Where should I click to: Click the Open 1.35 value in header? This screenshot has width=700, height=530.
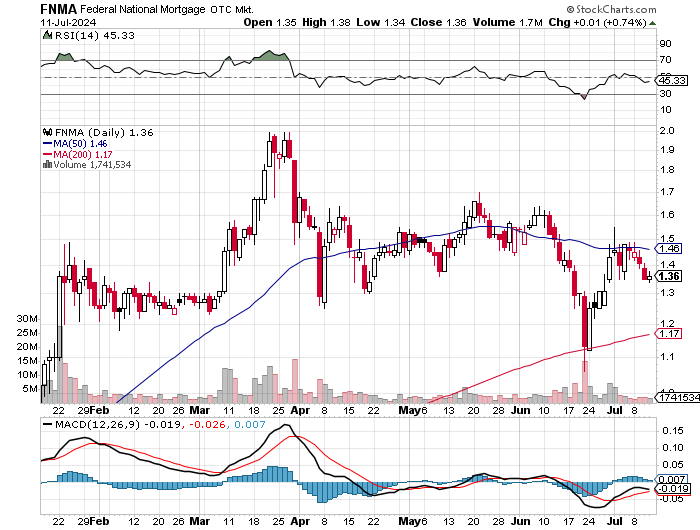270,22
